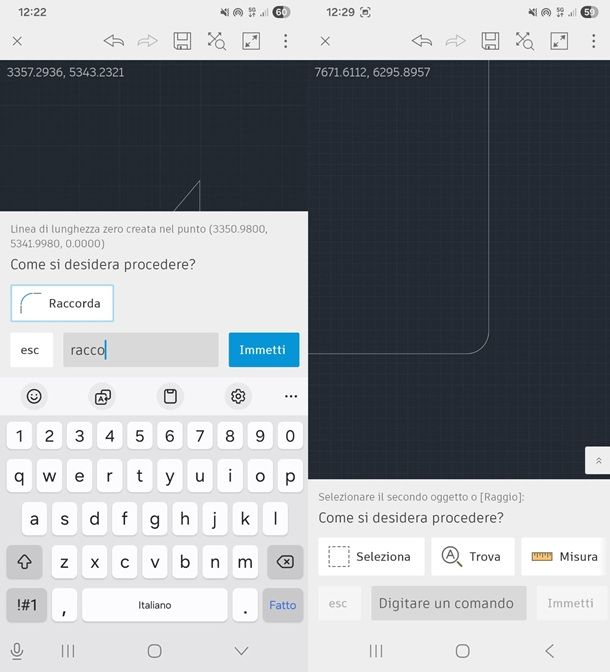Viewport: 610px width, 672px height.
Task: Tap the Fatto key
Action: click(x=283, y=605)
